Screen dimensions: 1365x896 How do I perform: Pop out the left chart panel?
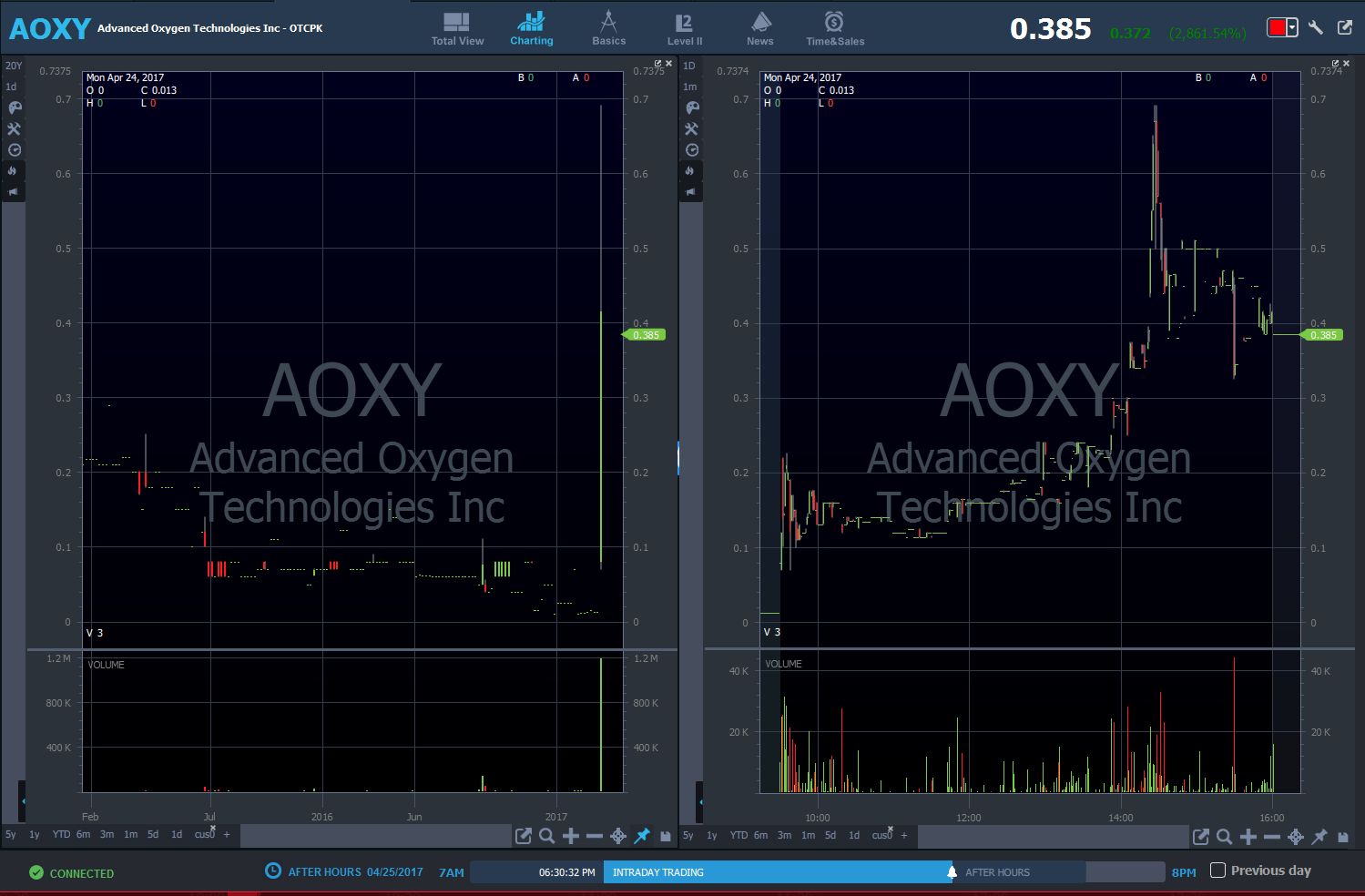coord(657,64)
